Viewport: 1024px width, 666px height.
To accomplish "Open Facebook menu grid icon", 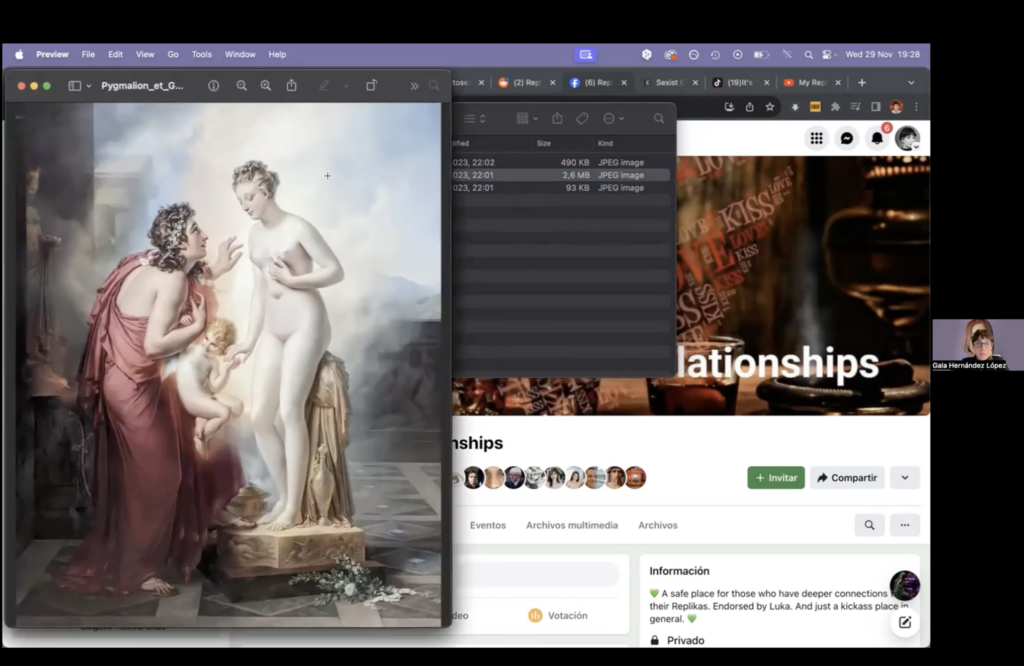I will coord(816,138).
